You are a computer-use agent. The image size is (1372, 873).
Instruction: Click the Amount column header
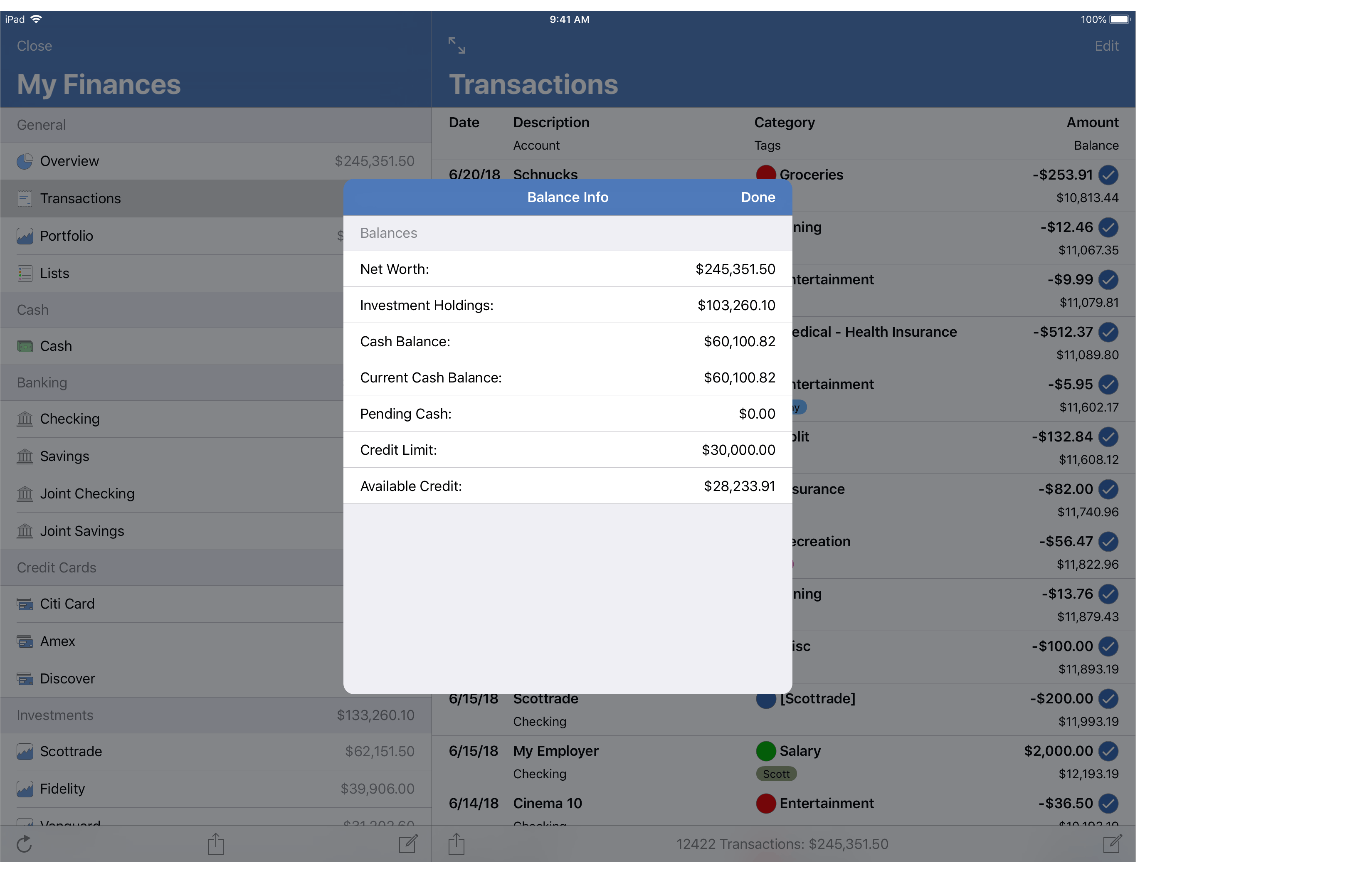[1092, 123]
